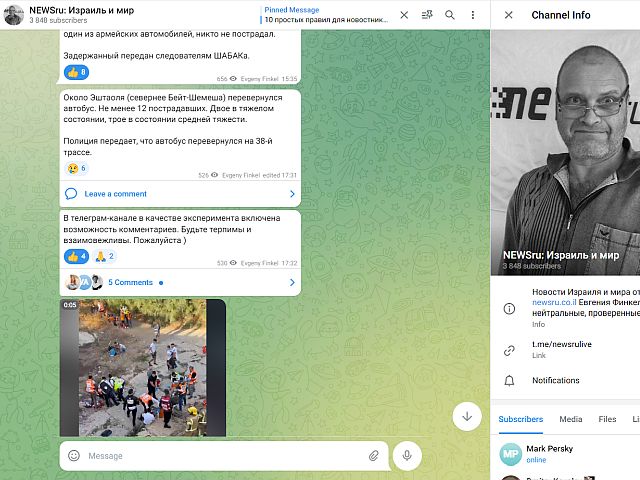Click unread dot beside 5 Comments
640x480 pixels.
tap(161, 283)
